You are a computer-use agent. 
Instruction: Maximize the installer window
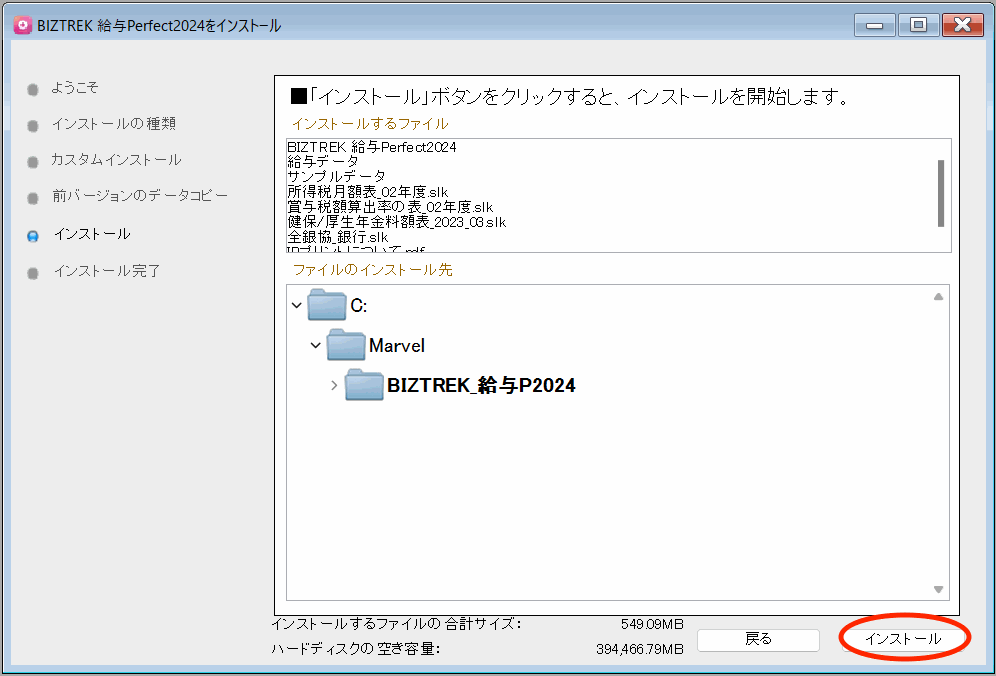pyautogui.click(x=918, y=25)
